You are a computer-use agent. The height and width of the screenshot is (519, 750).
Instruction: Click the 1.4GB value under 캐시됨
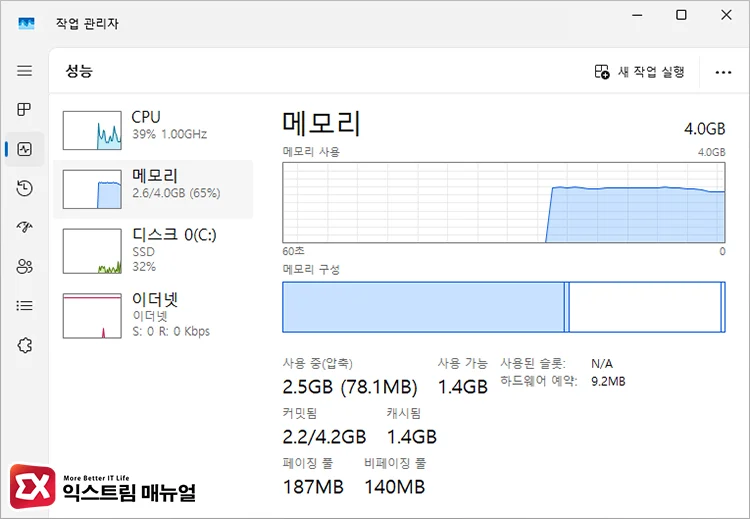[x=411, y=436]
